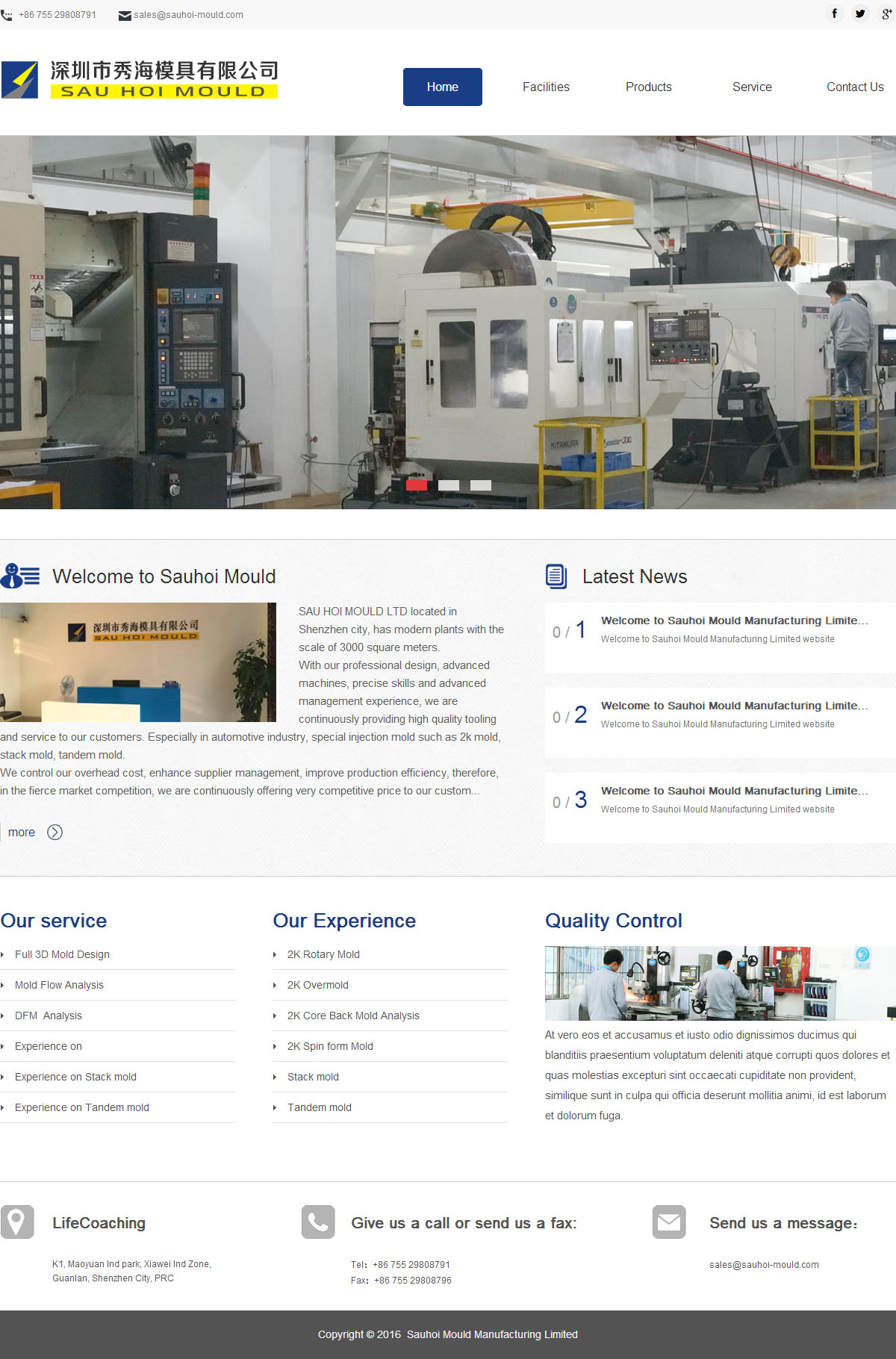
Task: Switch to the third banner slide indicator
Action: point(481,485)
